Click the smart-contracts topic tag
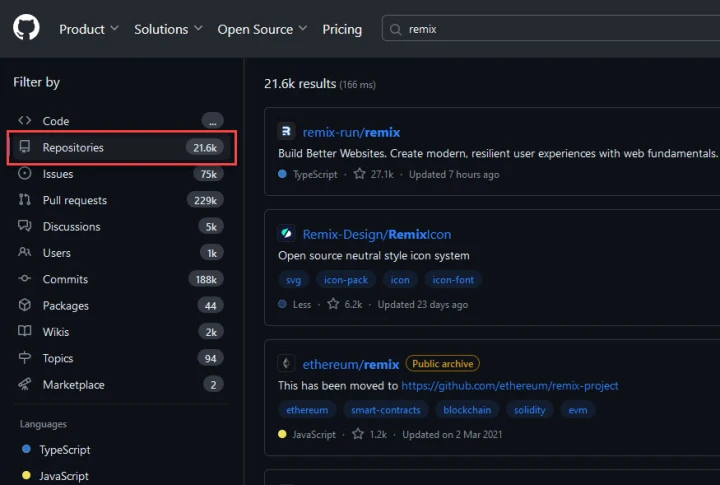Screen dimensions: 720x485 [386, 410]
